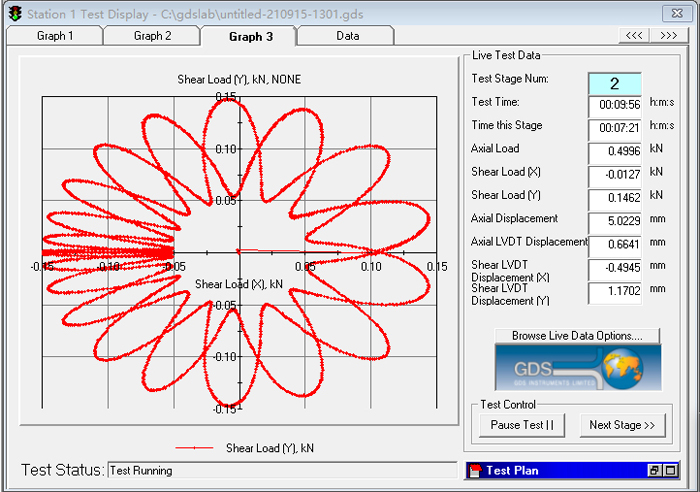Click the Time this Stage value 00:07:21

tap(615, 129)
